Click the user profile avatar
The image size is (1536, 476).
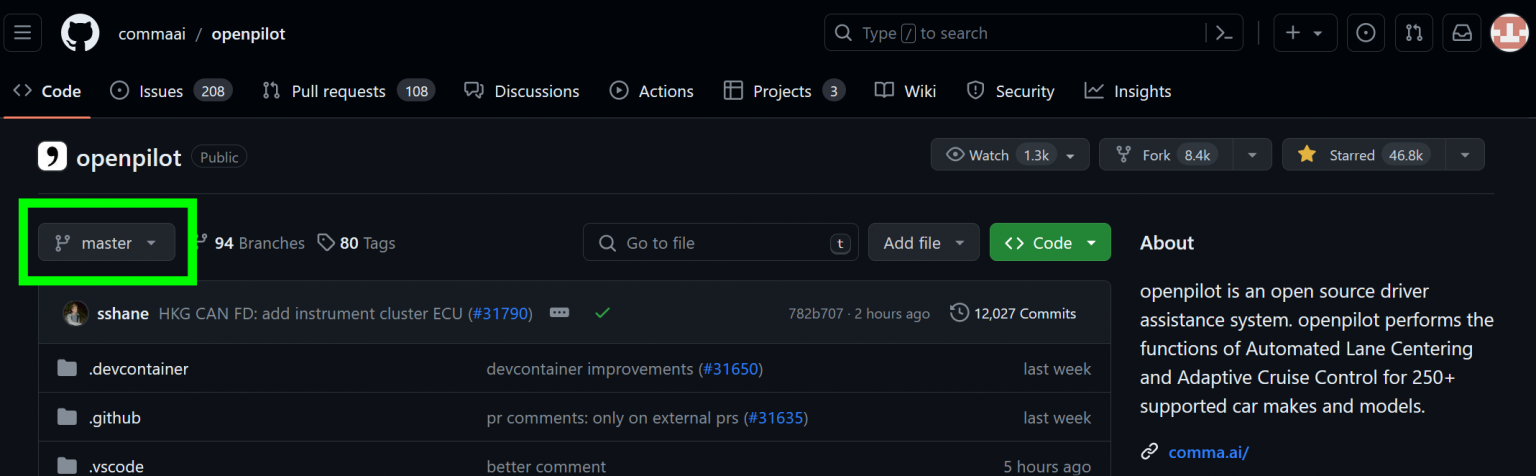pos(1509,33)
